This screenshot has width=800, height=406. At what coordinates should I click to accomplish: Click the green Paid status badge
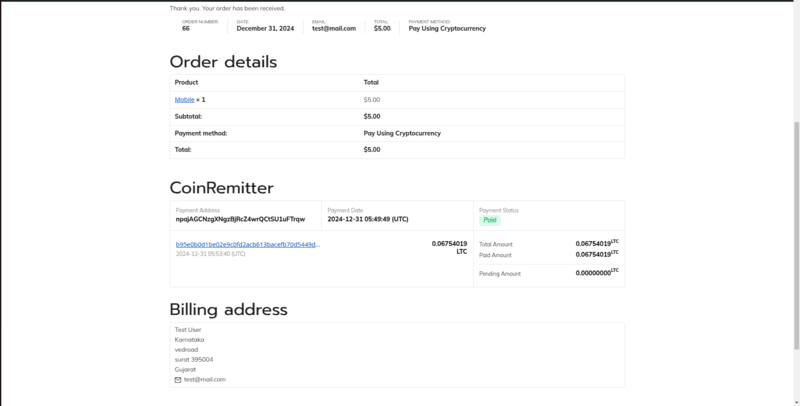point(490,220)
